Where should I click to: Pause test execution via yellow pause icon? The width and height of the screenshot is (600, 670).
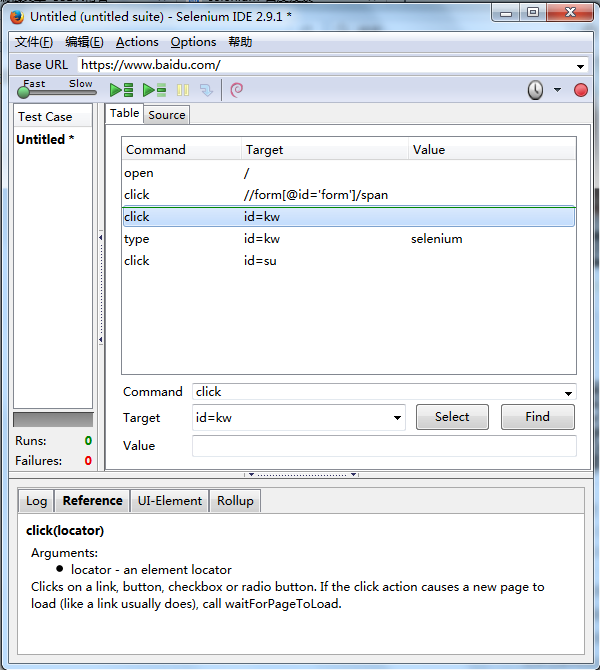pyautogui.click(x=183, y=90)
